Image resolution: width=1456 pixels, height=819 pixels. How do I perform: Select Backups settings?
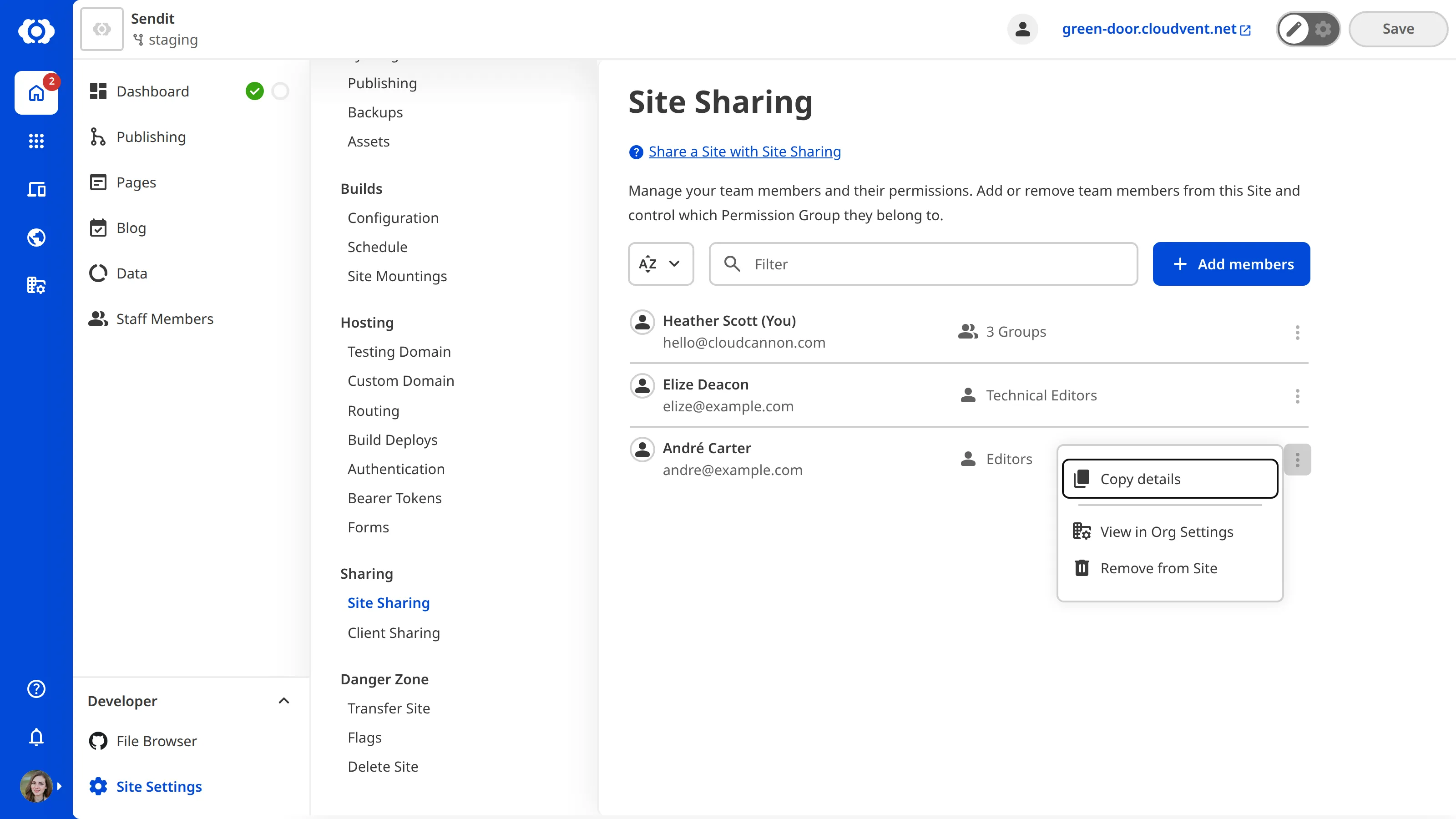pyautogui.click(x=375, y=112)
